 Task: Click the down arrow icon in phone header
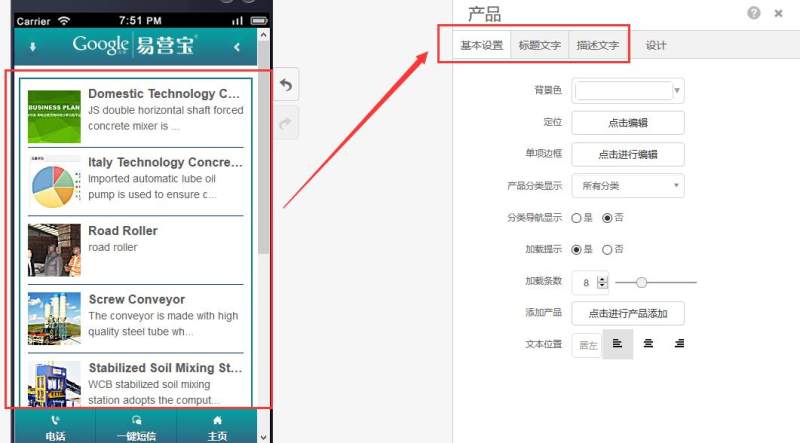pos(33,47)
